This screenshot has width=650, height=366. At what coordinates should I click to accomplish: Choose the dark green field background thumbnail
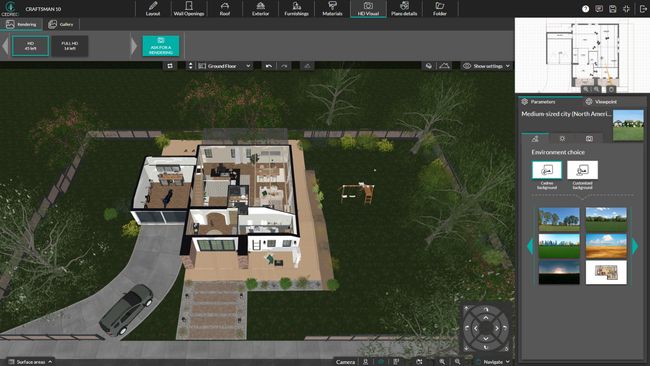[x=606, y=219]
